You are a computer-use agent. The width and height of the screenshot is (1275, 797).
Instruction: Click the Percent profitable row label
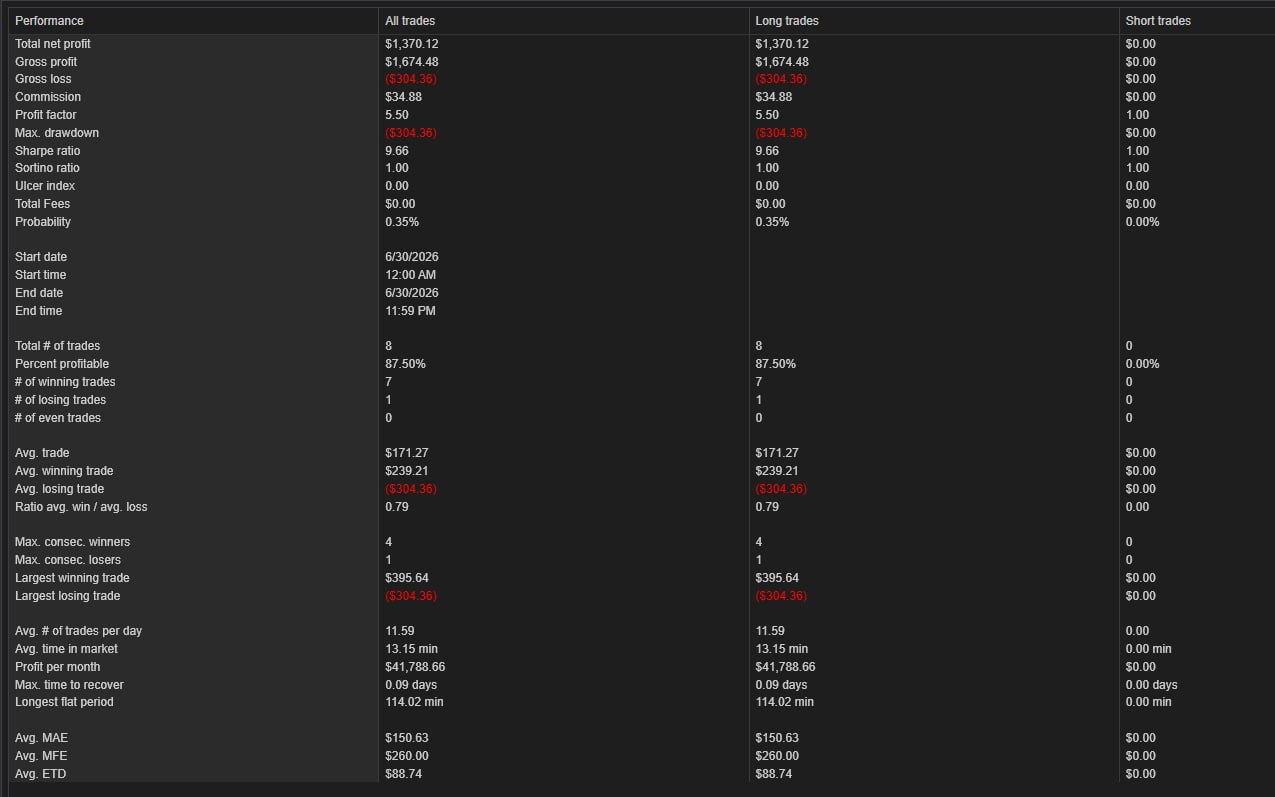62,364
